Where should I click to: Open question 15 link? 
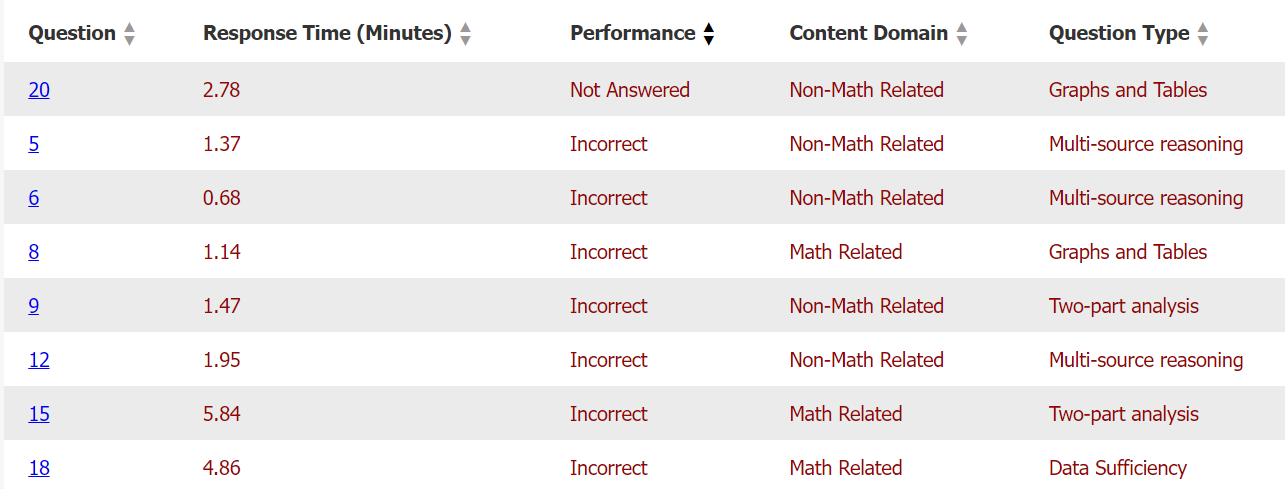pos(39,414)
